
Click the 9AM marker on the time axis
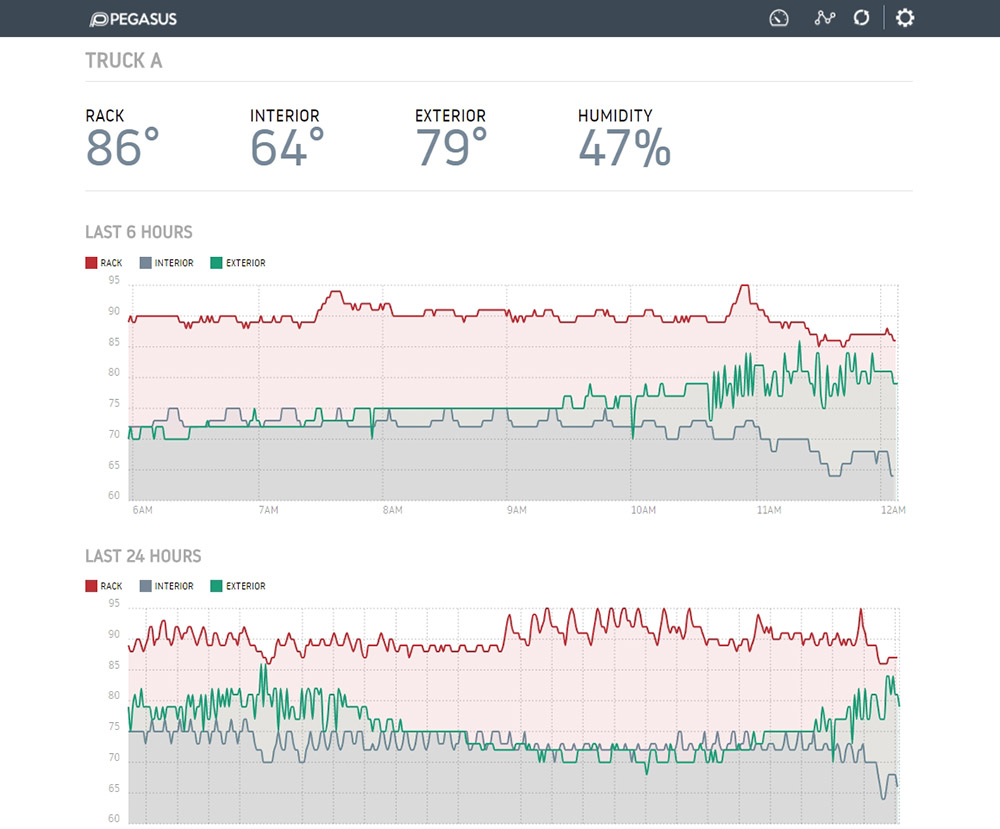click(x=516, y=511)
